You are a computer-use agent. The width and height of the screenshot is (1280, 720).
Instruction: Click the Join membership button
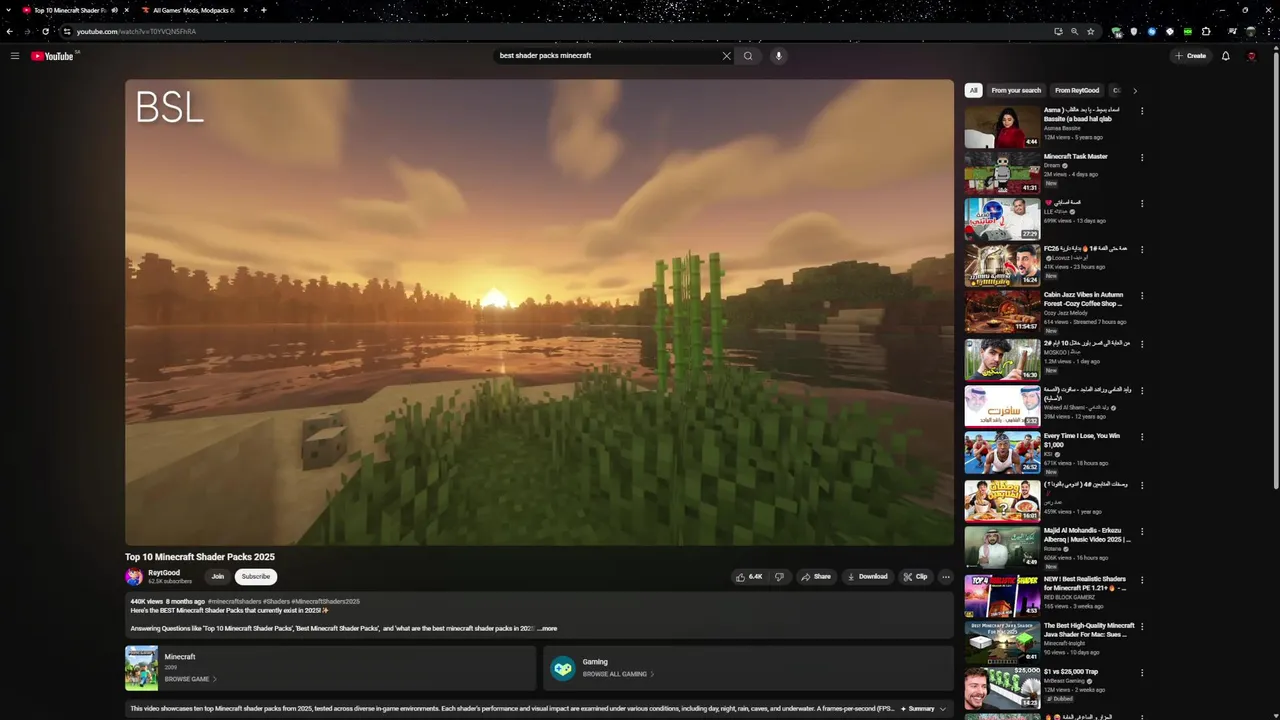pos(217,576)
